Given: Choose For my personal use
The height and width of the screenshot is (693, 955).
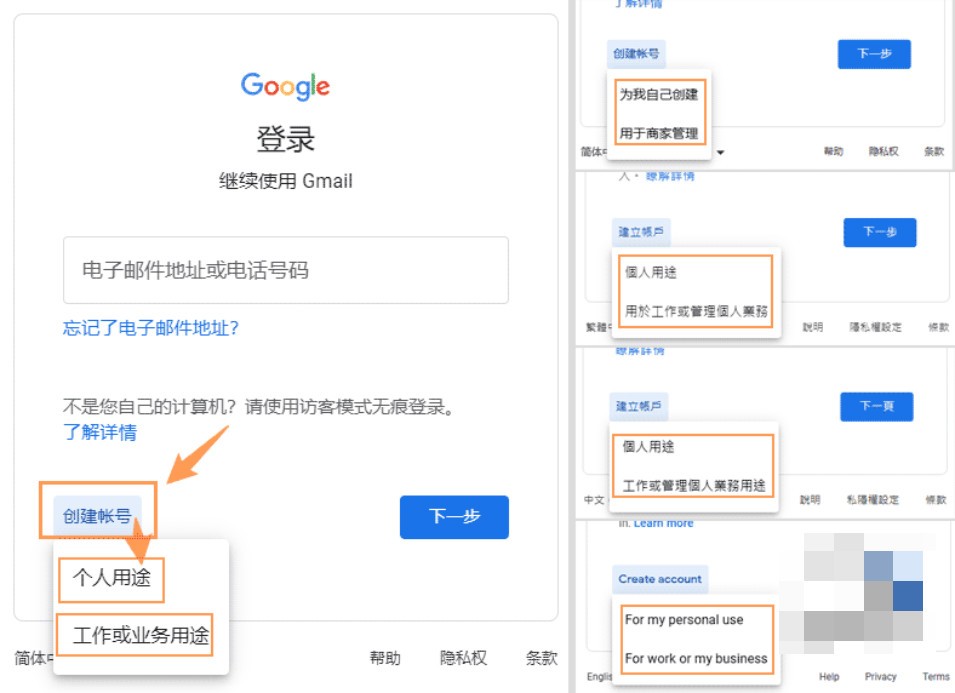Looking at the screenshot, I should click(x=684, y=619).
